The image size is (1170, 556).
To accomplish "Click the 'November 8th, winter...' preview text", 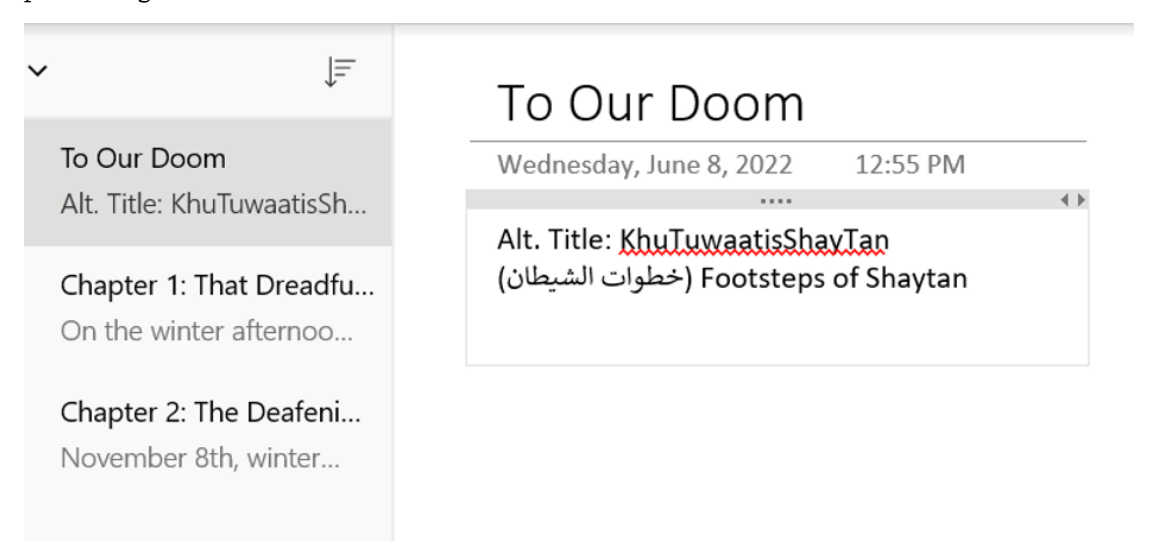I will (x=200, y=457).
